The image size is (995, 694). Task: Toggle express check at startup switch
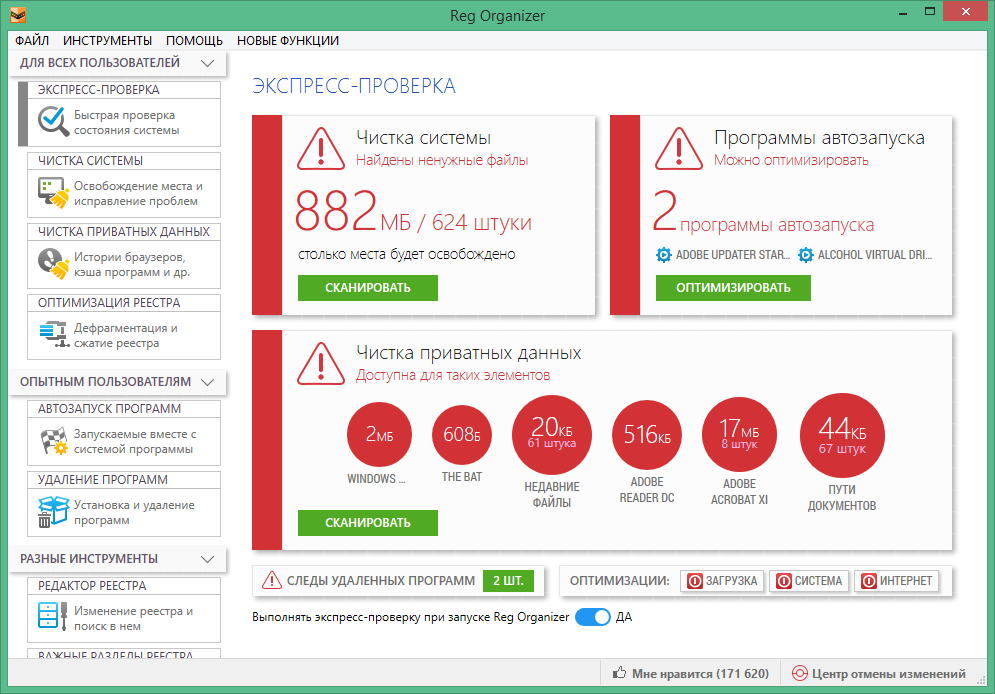point(592,617)
